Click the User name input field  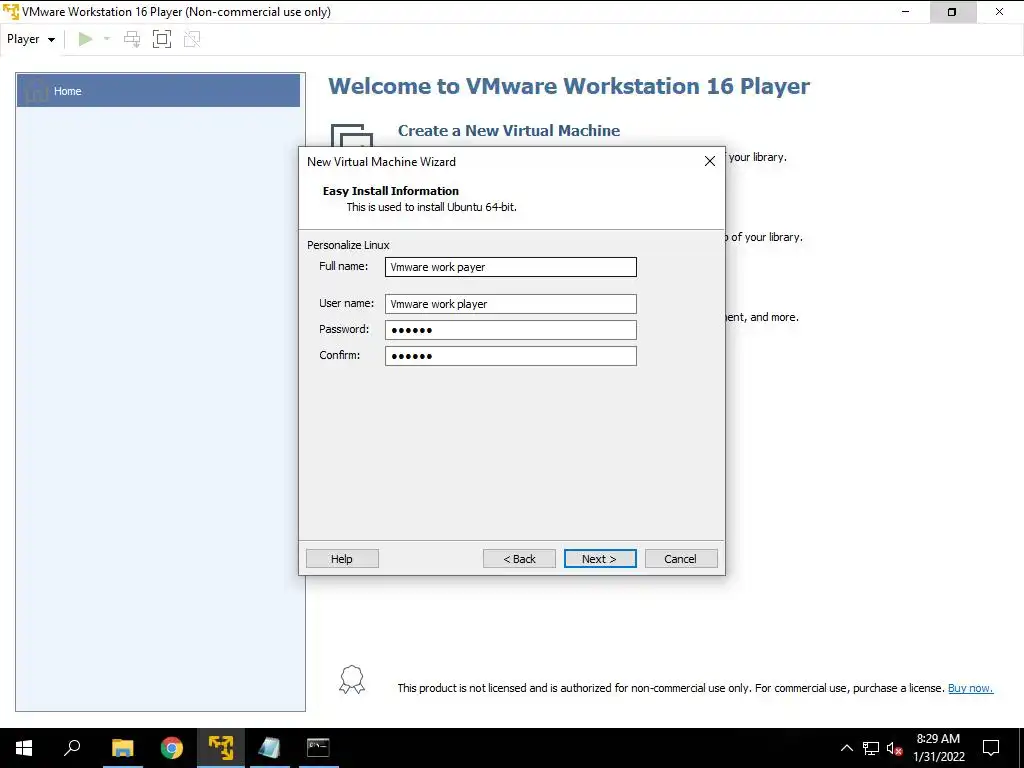click(x=510, y=304)
